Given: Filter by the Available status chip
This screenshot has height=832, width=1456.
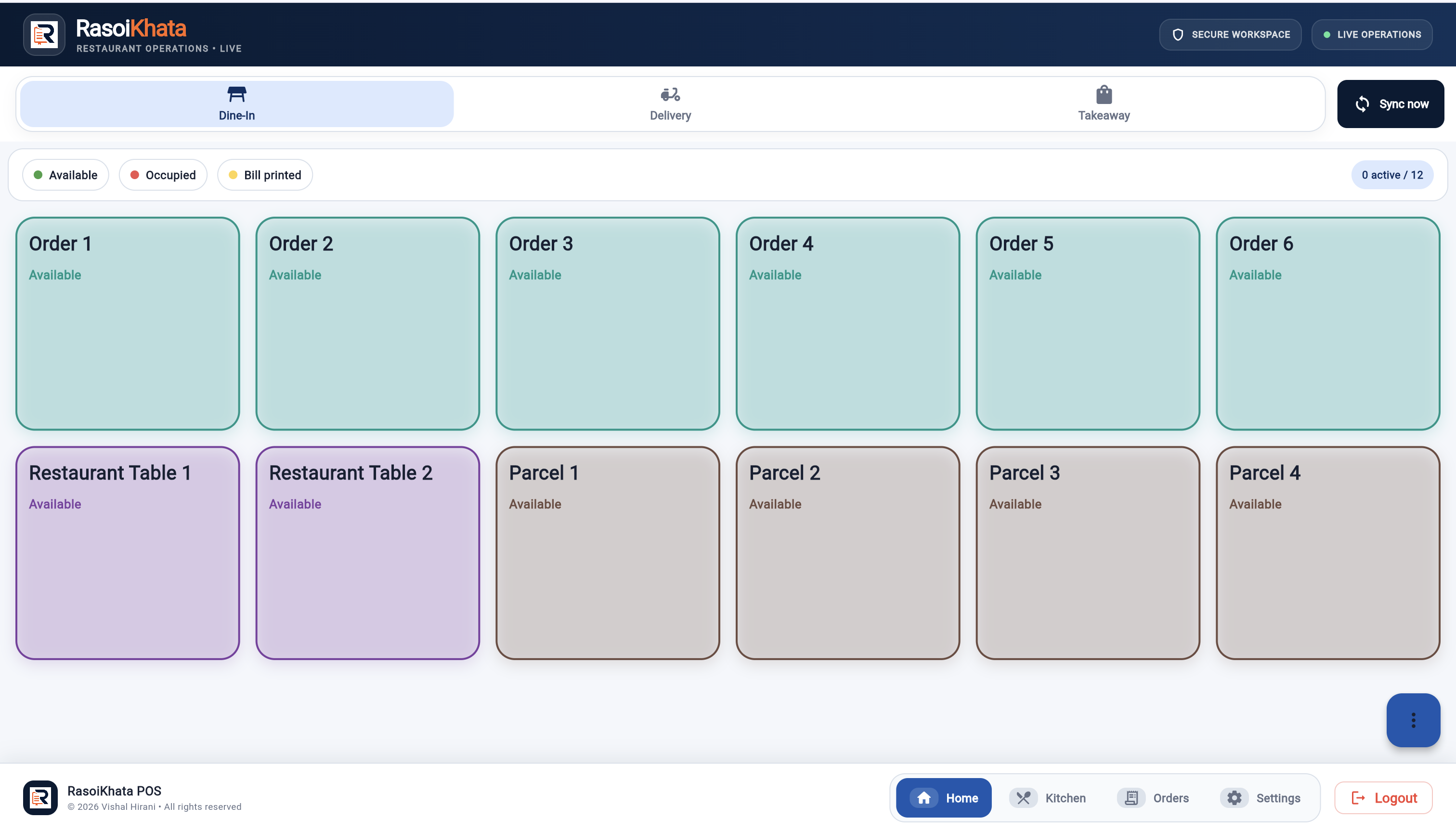Looking at the screenshot, I should point(65,175).
